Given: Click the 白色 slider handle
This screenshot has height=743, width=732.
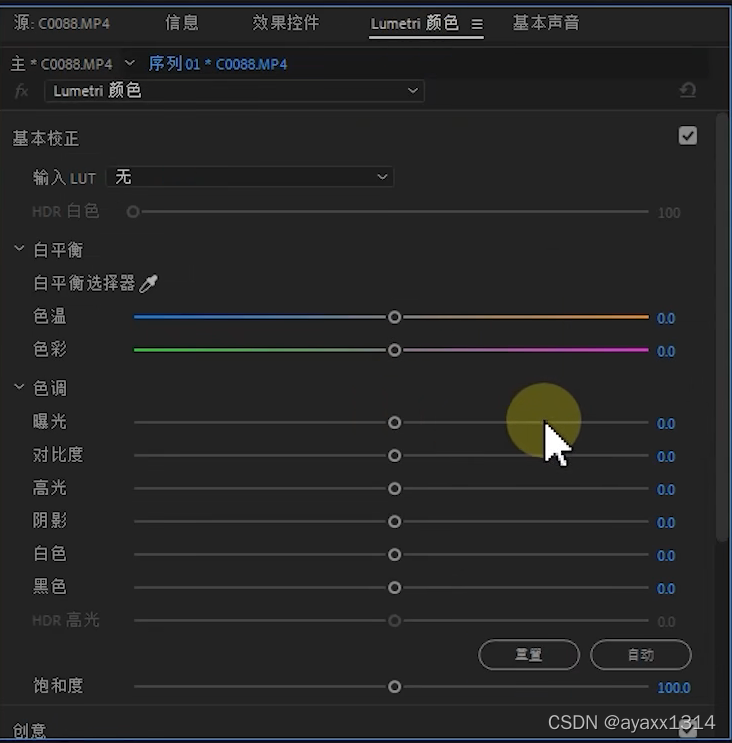Looking at the screenshot, I should tap(394, 554).
